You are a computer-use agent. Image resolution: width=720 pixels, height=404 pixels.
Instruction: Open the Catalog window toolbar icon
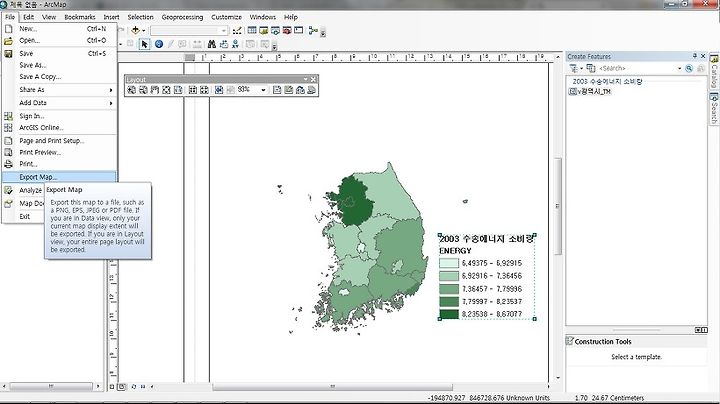coord(264,30)
